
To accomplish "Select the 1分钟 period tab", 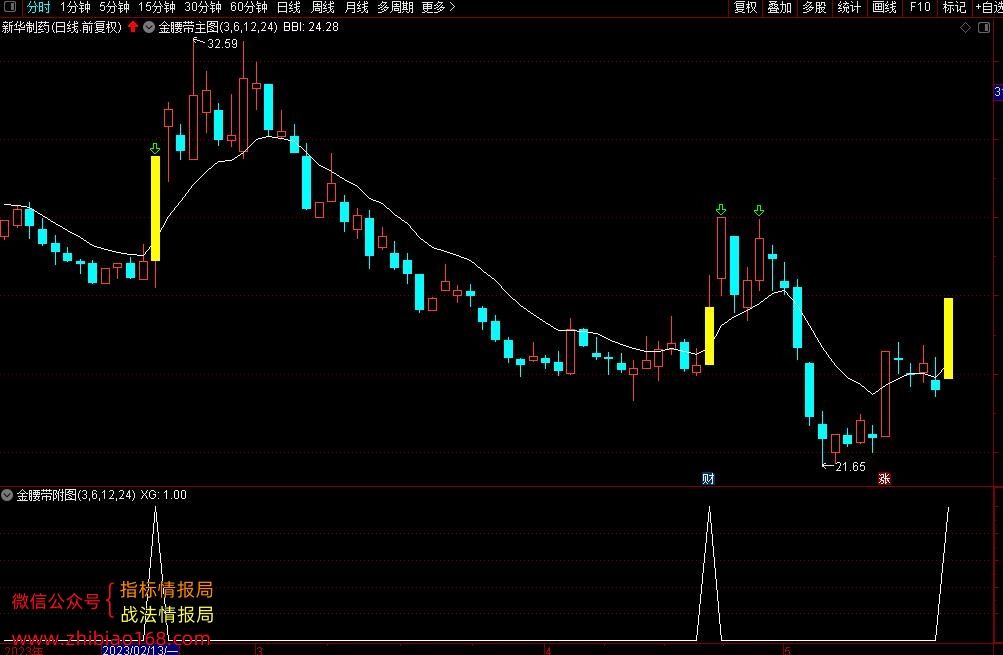I will pos(75,8).
